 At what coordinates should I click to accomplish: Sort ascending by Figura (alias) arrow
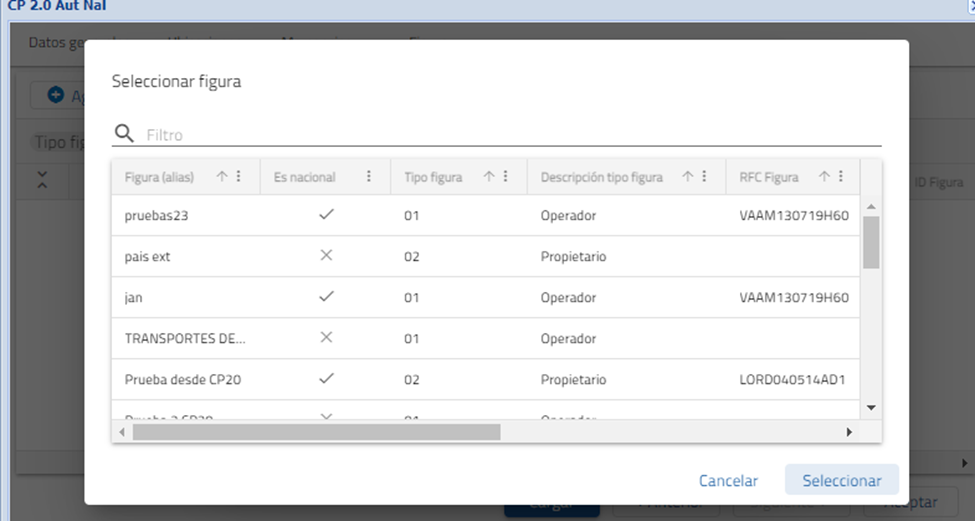click(x=222, y=177)
